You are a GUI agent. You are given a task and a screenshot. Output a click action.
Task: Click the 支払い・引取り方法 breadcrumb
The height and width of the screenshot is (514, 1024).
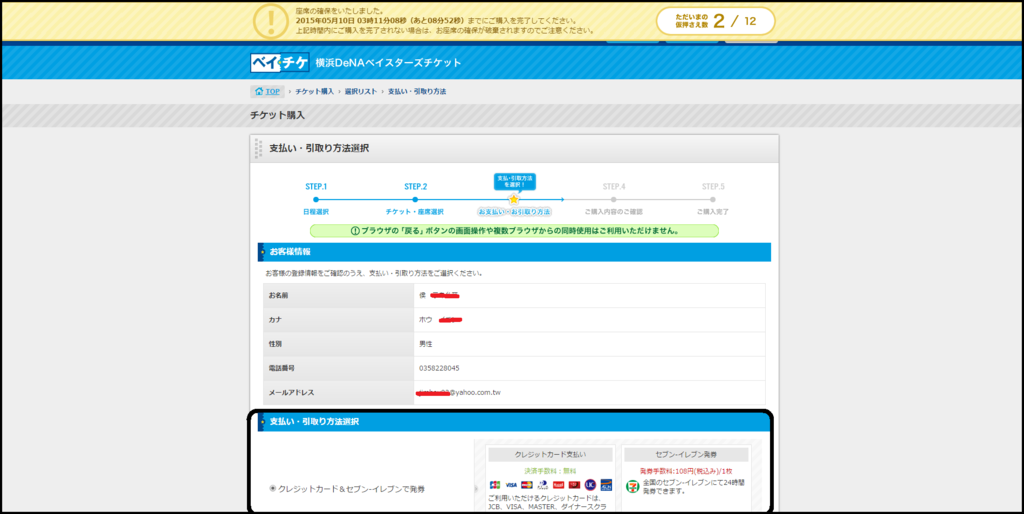point(417,91)
